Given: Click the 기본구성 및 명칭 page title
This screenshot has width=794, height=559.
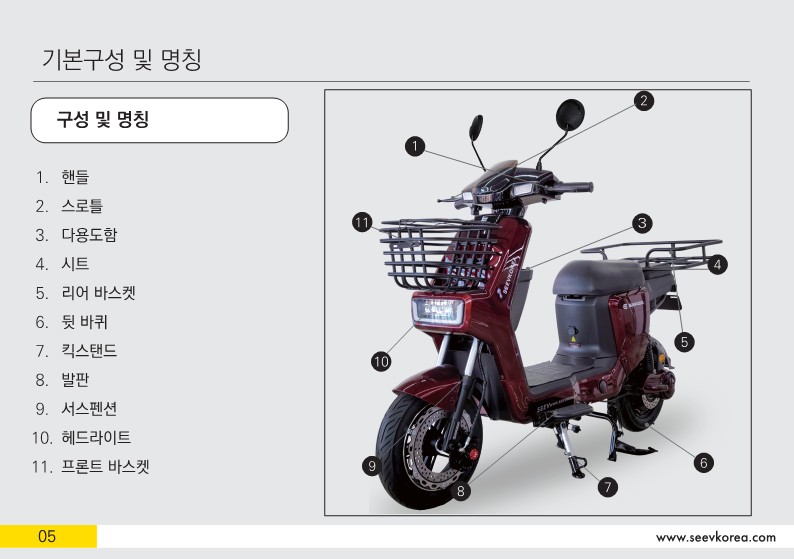Looking at the screenshot, I should coord(122,60).
